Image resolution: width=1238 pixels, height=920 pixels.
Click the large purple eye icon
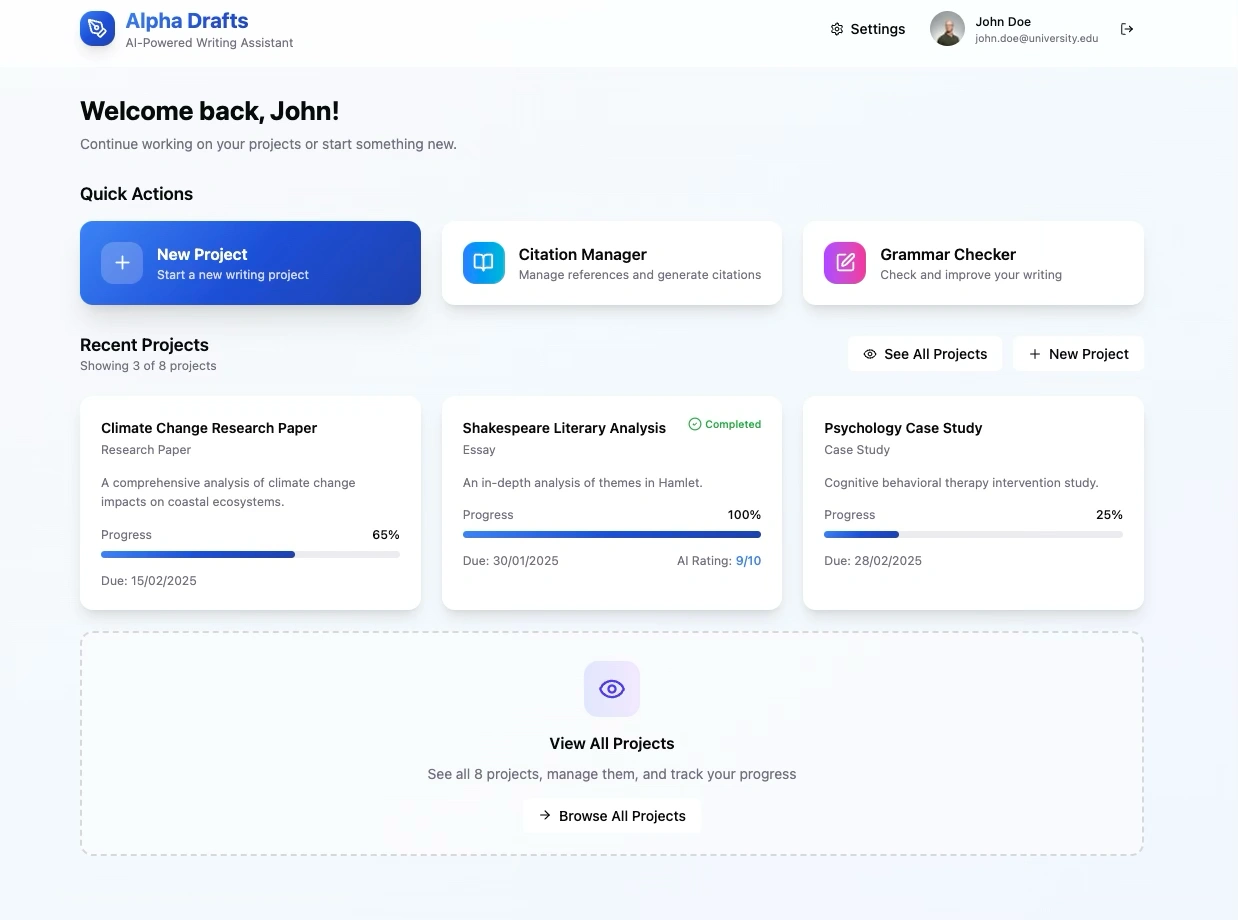tap(612, 689)
